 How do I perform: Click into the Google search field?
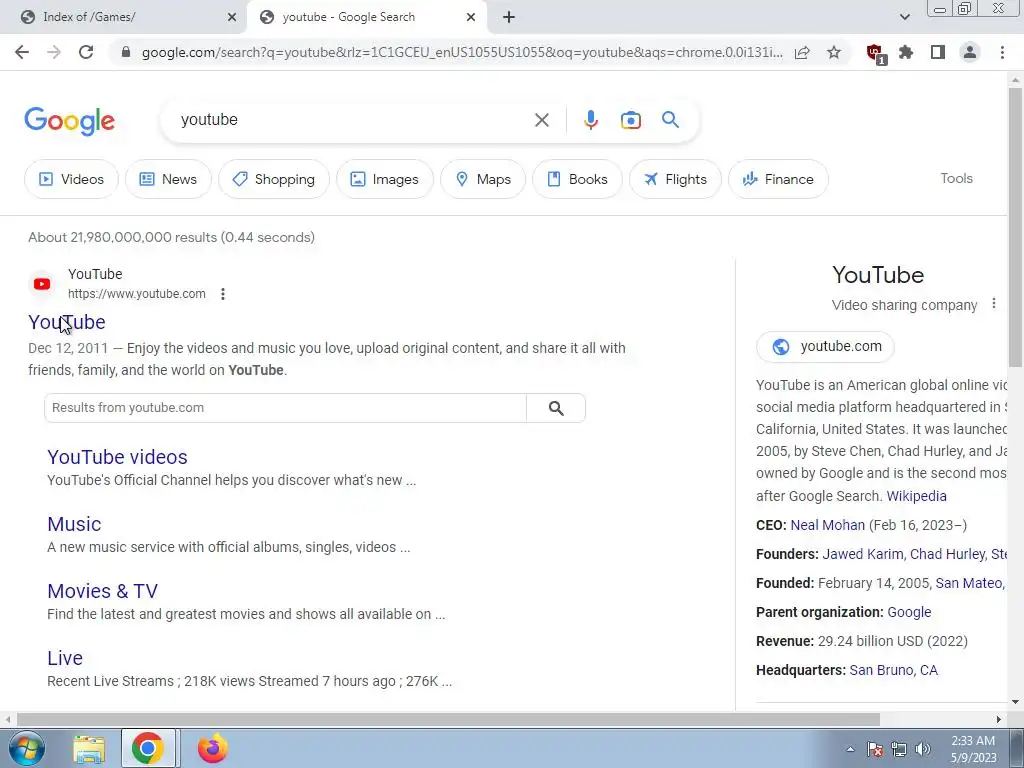coord(353,120)
